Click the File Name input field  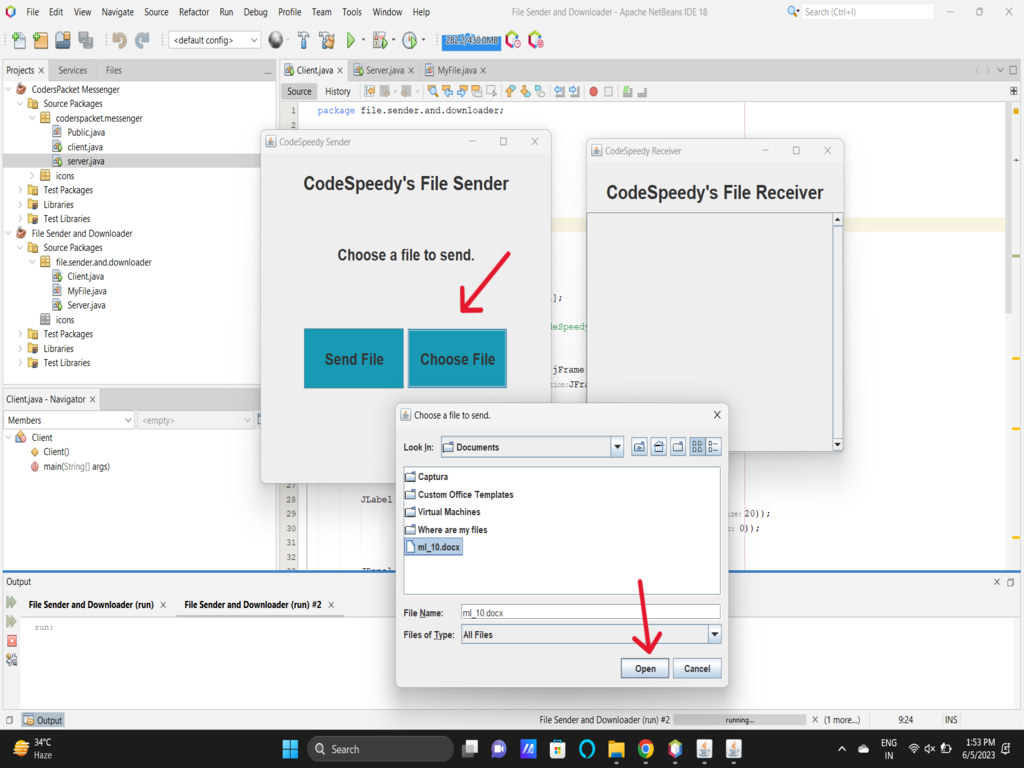point(590,613)
